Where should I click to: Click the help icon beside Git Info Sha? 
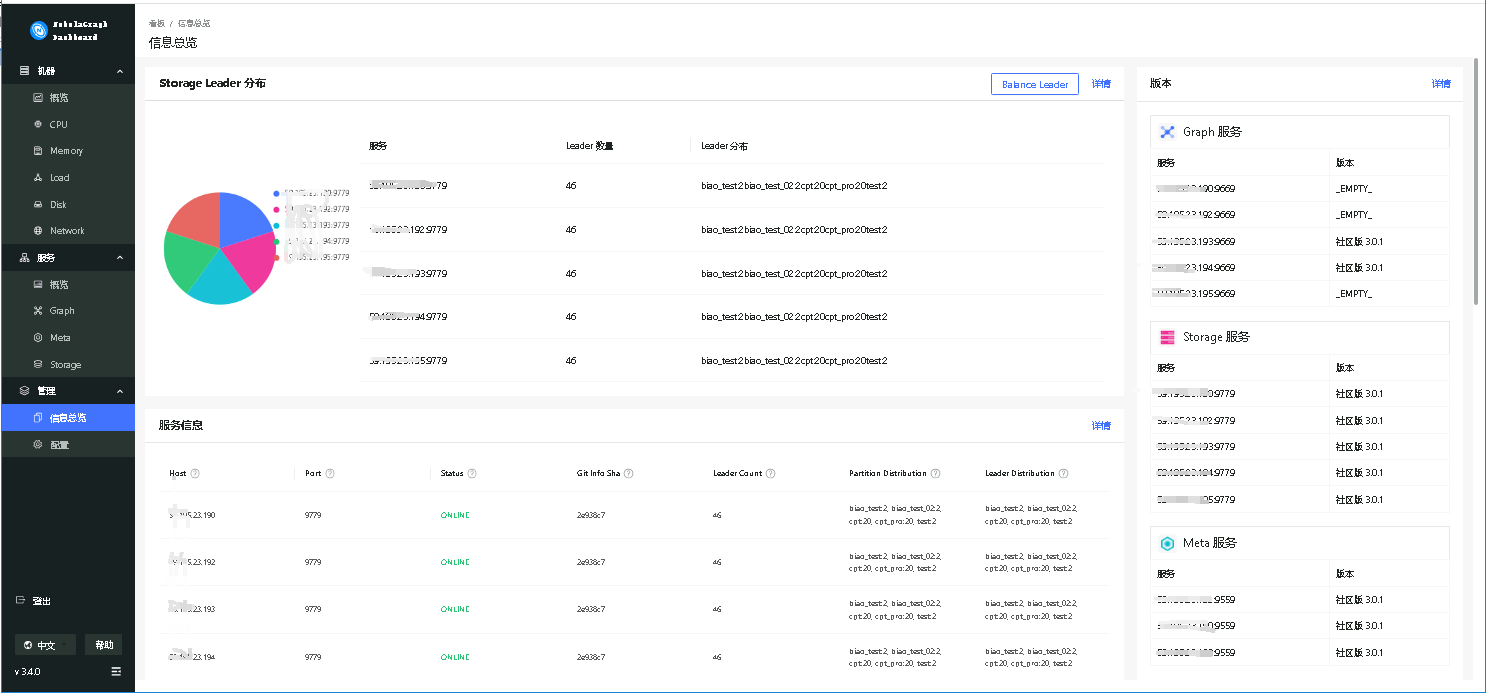tap(629, 474)
